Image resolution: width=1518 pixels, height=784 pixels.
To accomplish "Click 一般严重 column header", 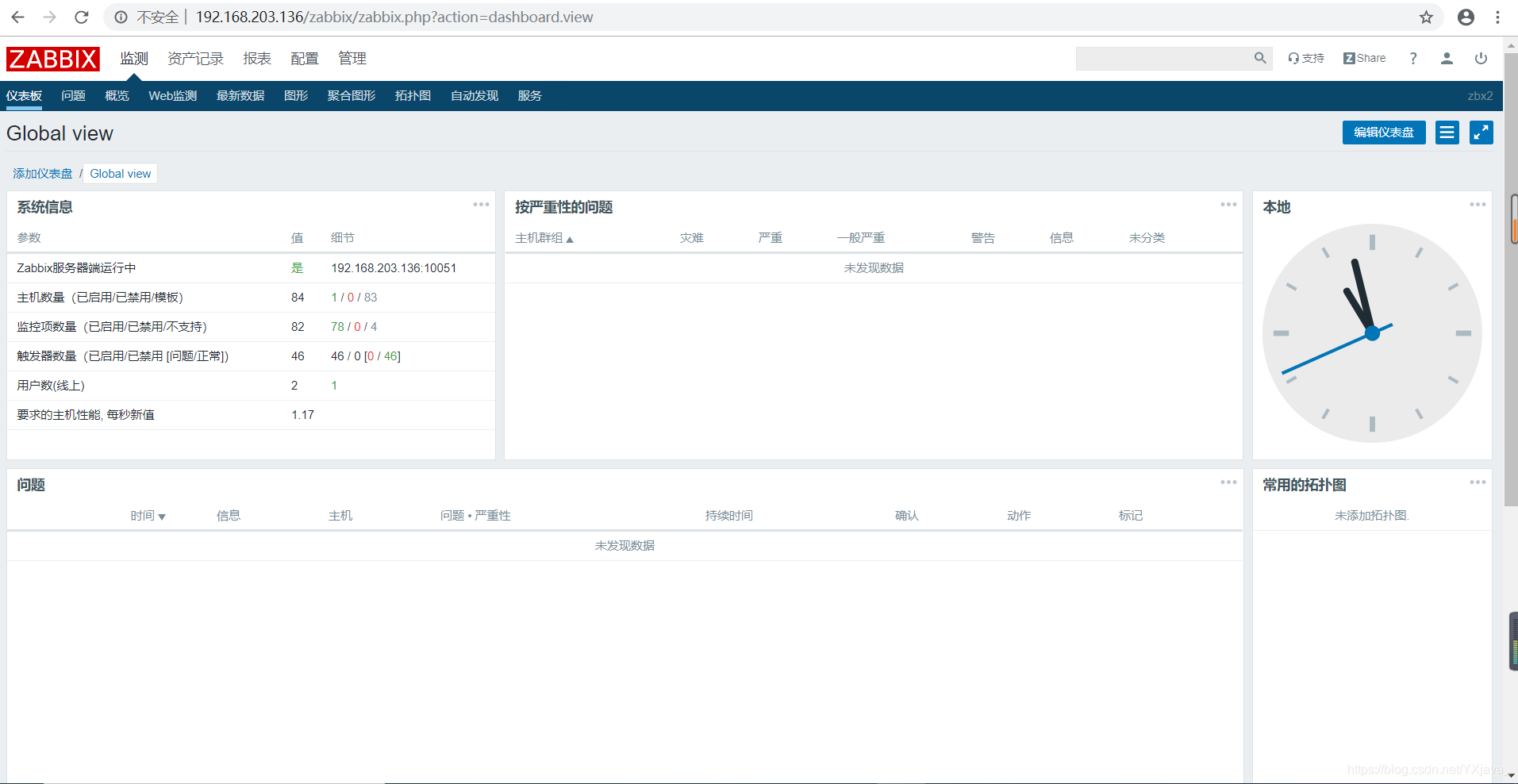I will pos(861,238).
